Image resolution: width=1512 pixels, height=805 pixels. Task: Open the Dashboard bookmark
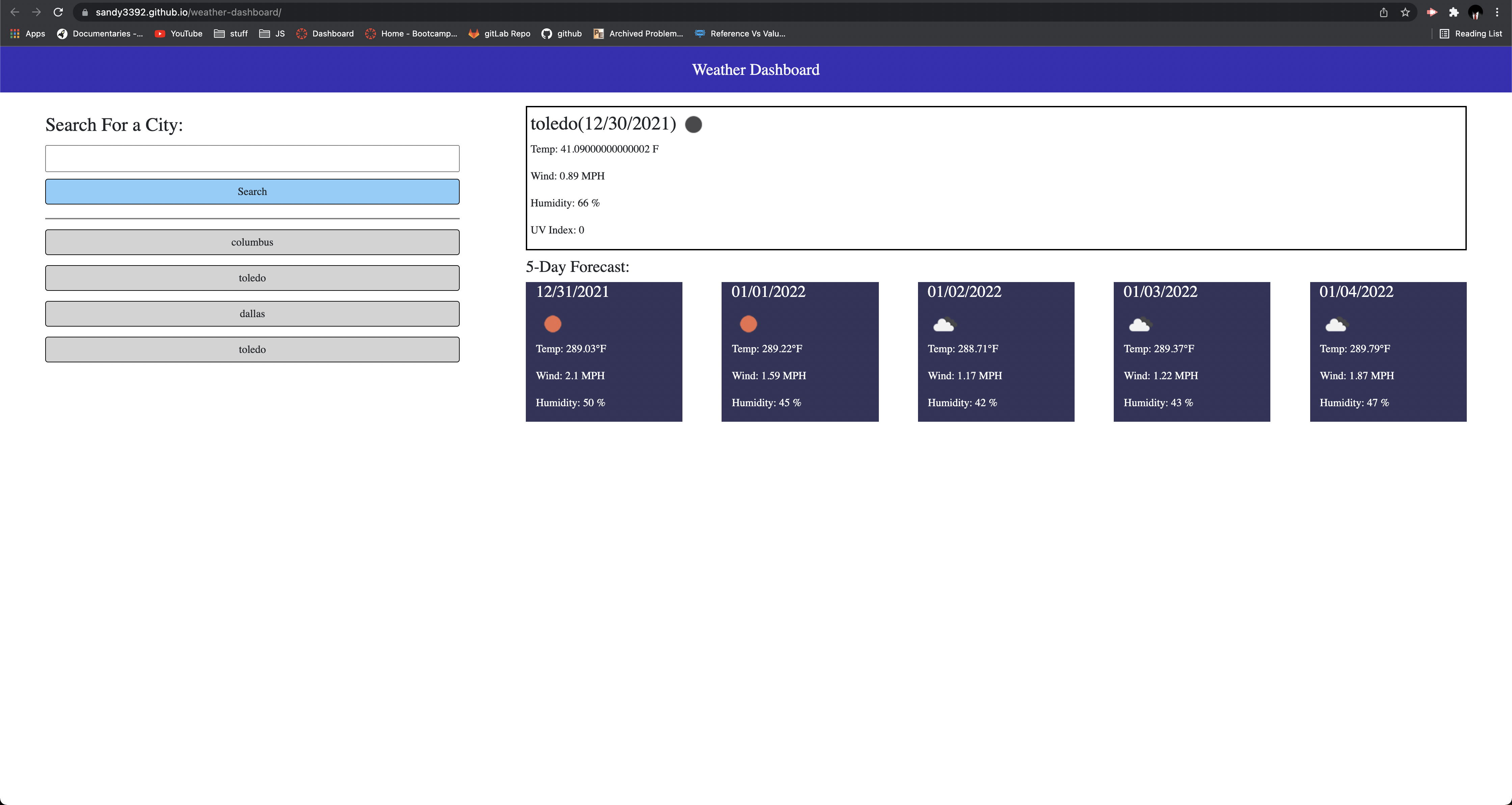(x=325, y=33)
